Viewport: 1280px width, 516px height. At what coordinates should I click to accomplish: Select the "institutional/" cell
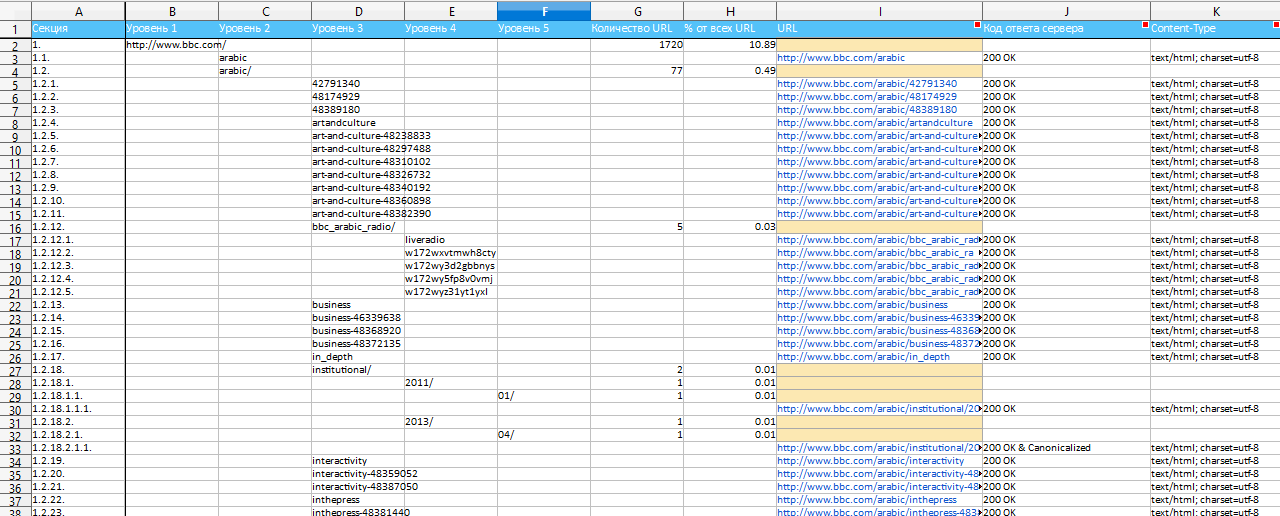pos(358,370)
